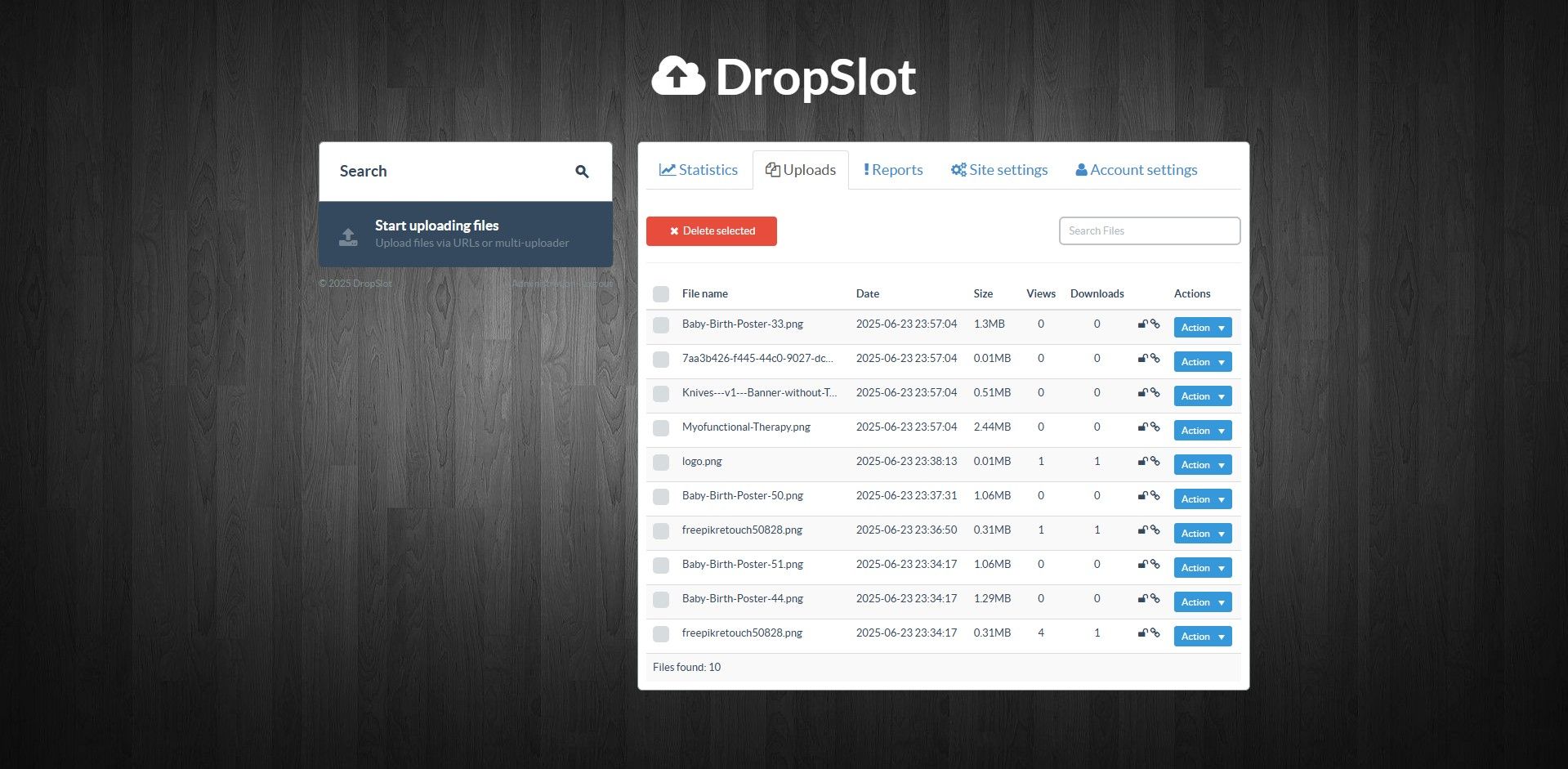Mark the Myofunctional-Therapy.png checkbox
Image resolution: width=1568 pixels, height=769 pixels.
click(661, 428)
